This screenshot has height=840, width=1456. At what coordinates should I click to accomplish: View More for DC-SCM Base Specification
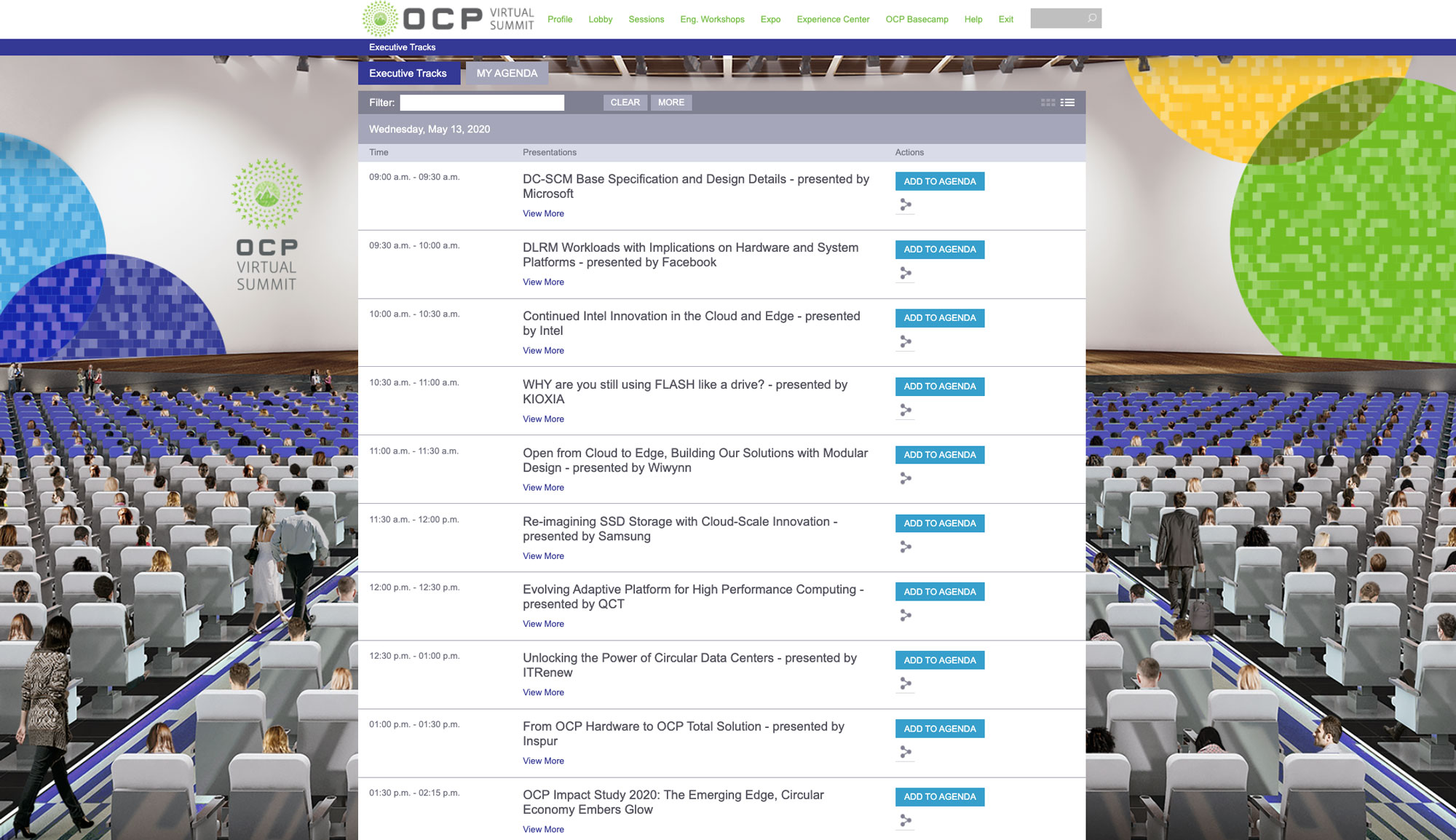(x=543, y=214)
